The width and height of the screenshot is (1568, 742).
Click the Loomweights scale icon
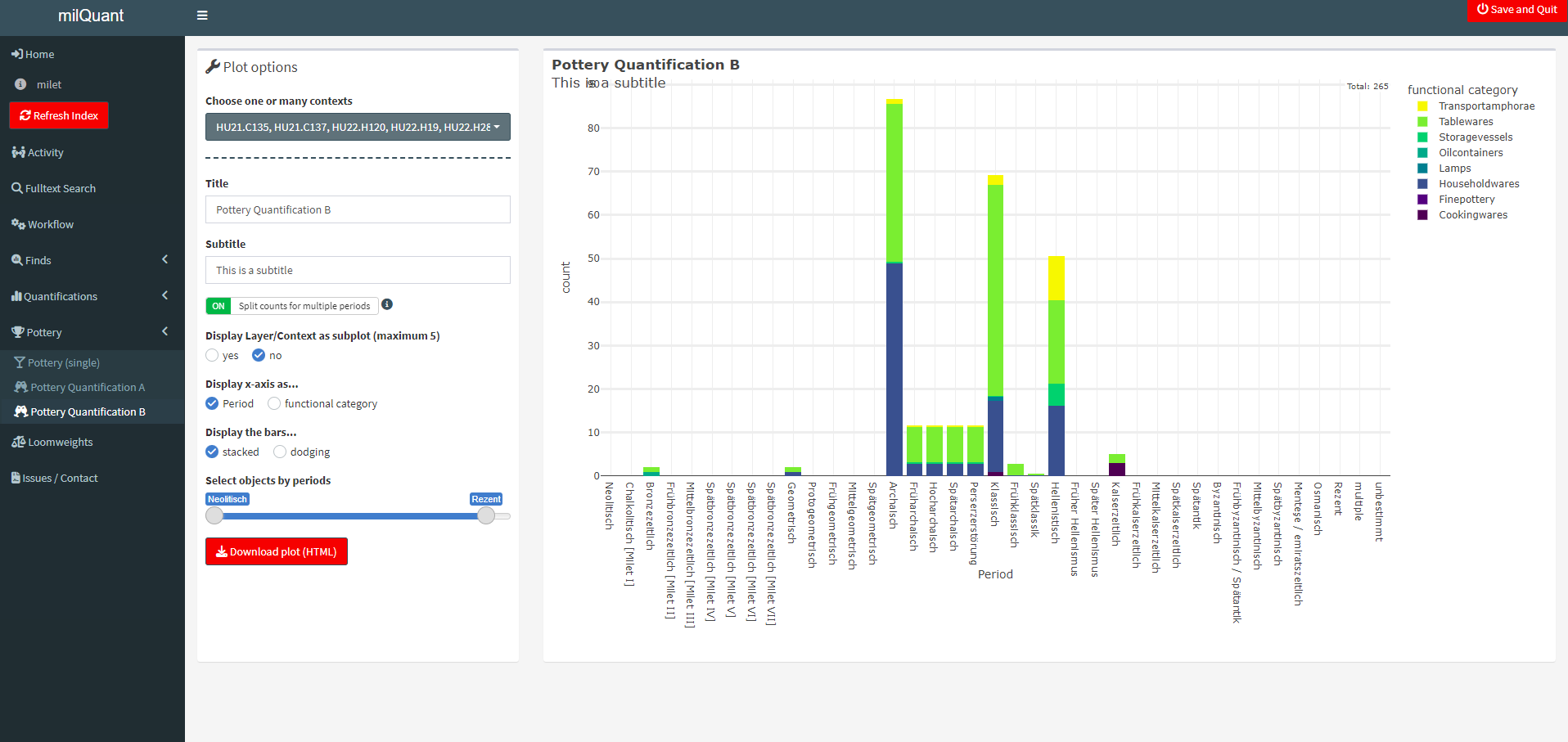pos(18,442)
